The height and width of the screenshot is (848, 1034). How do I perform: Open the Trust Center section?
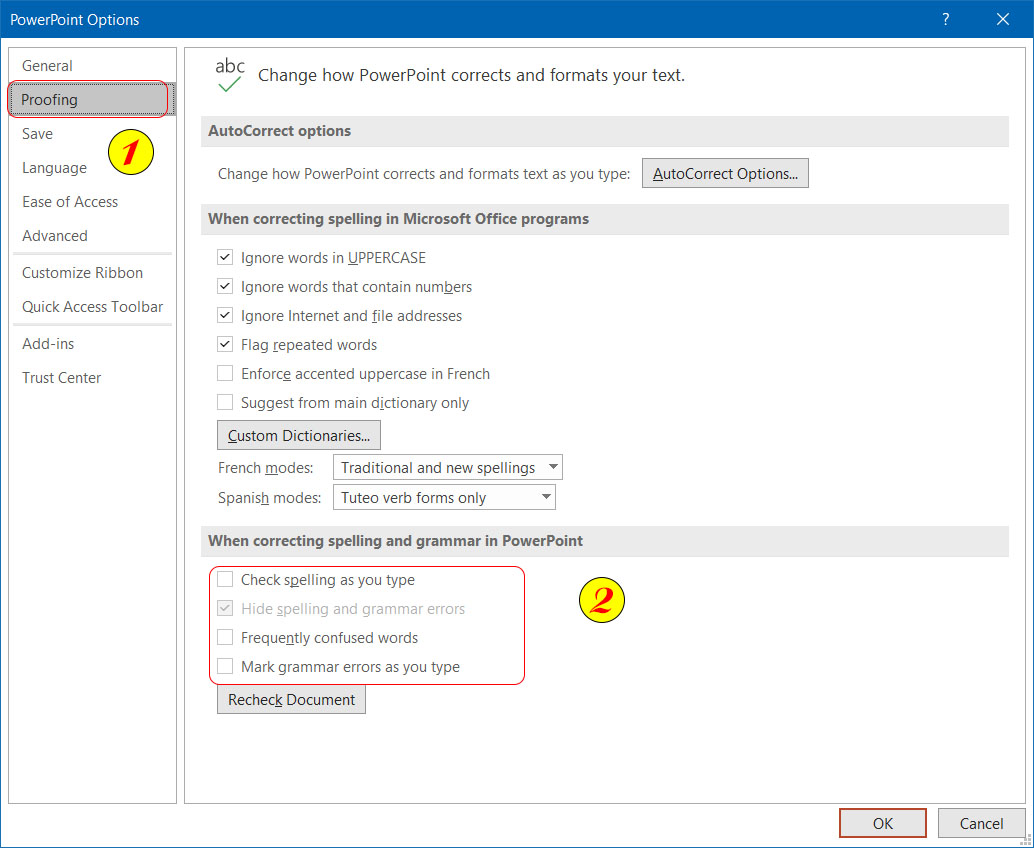tap(62, 378)
